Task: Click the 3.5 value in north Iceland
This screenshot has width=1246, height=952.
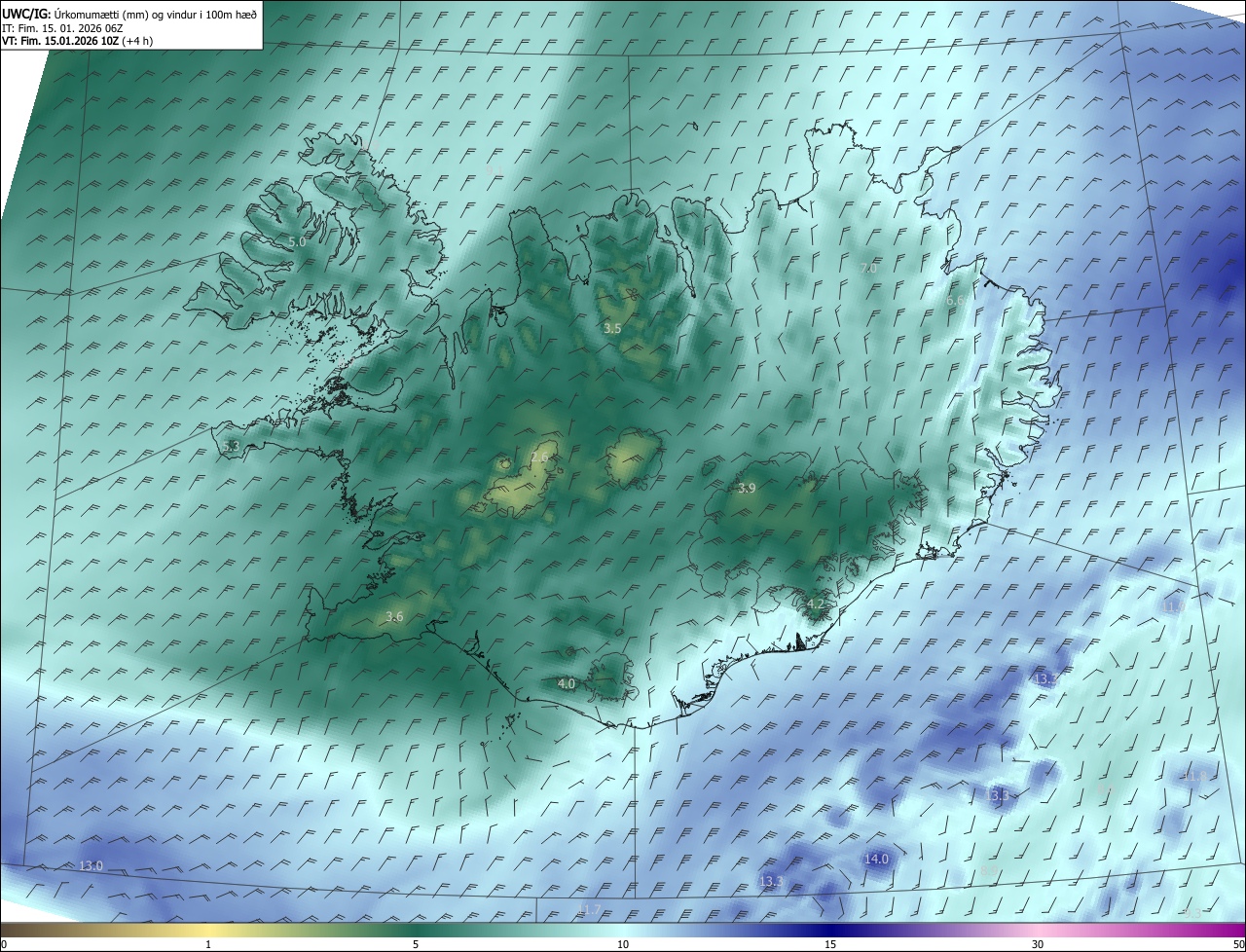Action: [x=612, y=329]
